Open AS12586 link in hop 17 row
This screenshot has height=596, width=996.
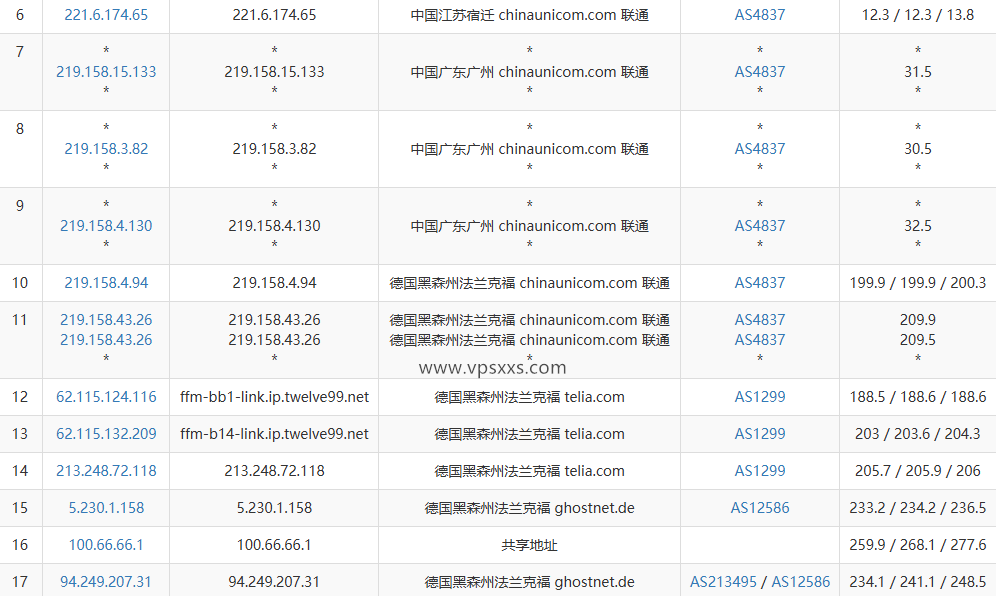click(800, 581)
